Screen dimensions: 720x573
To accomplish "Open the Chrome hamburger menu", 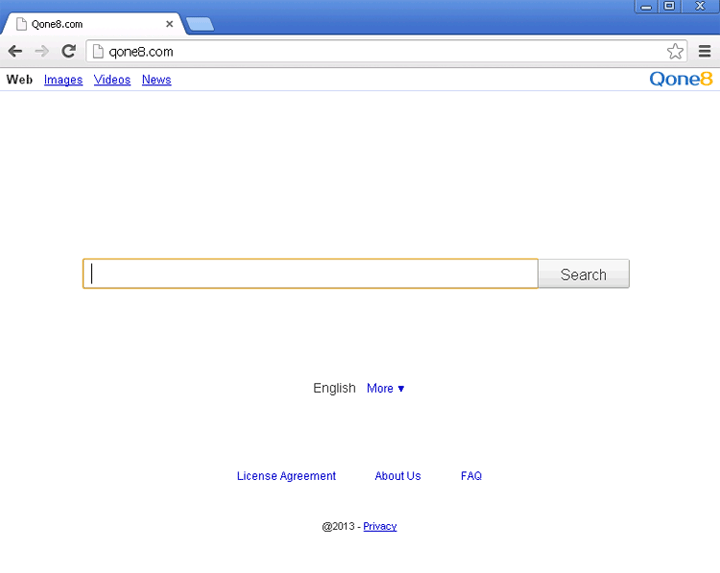I will click(705, 51).
